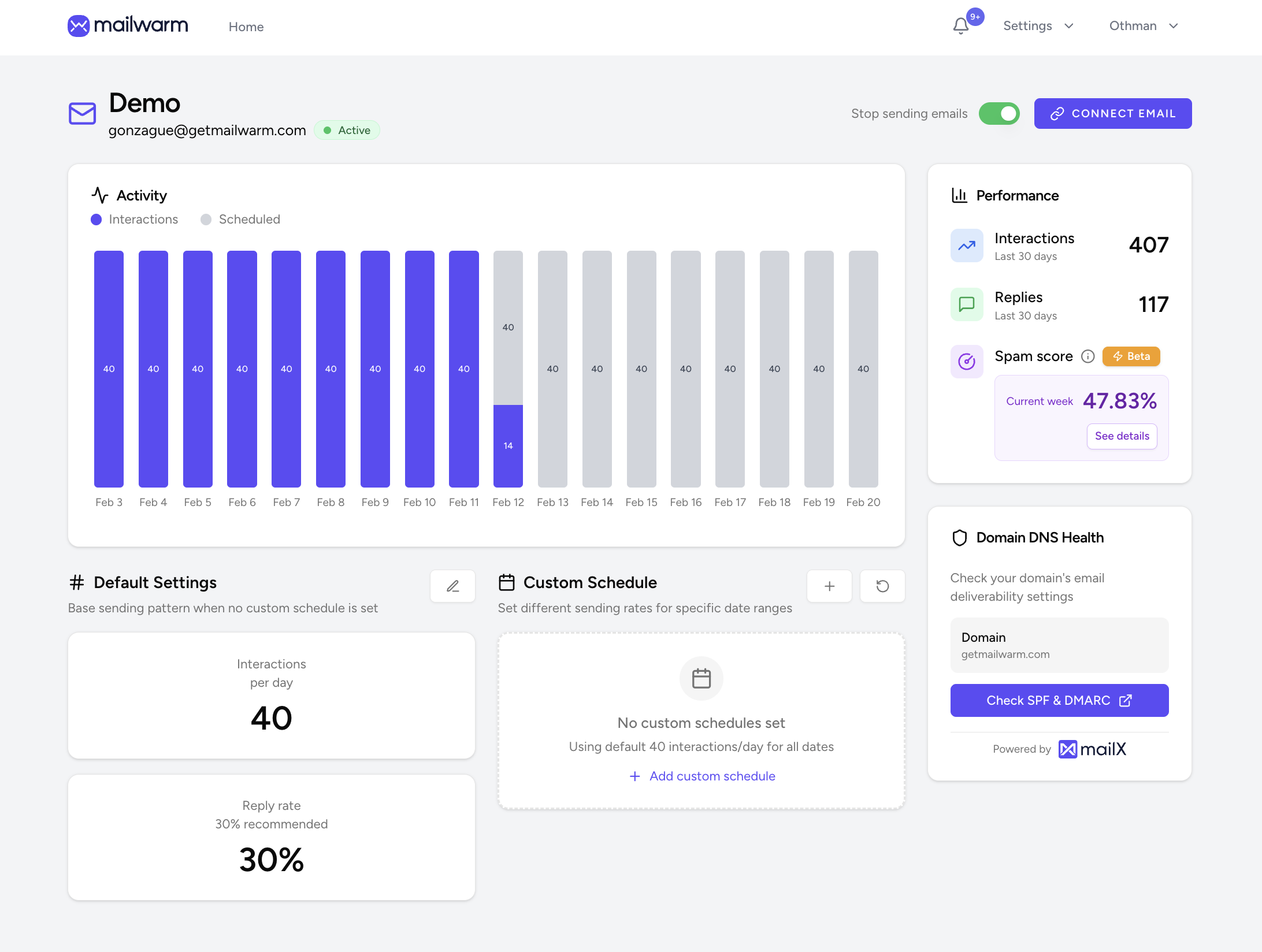Toggle the Stop sending emails switch
The height and width of the screenshot is (952, 1262).
click(999, 114)
